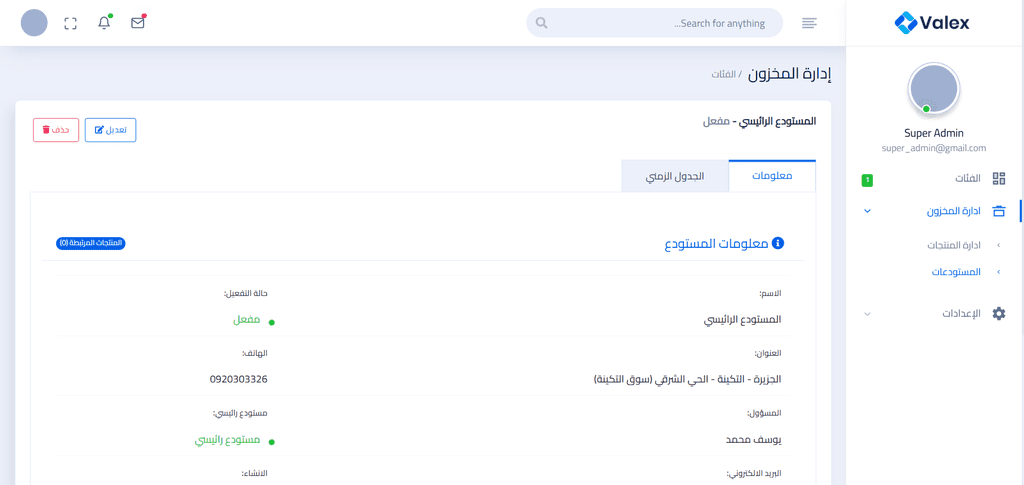The height and width of the screenshot is (485, 1024).
Task: Click the manager name يوسف محمد
Action: pyautogui.click(x=754, y=440)
